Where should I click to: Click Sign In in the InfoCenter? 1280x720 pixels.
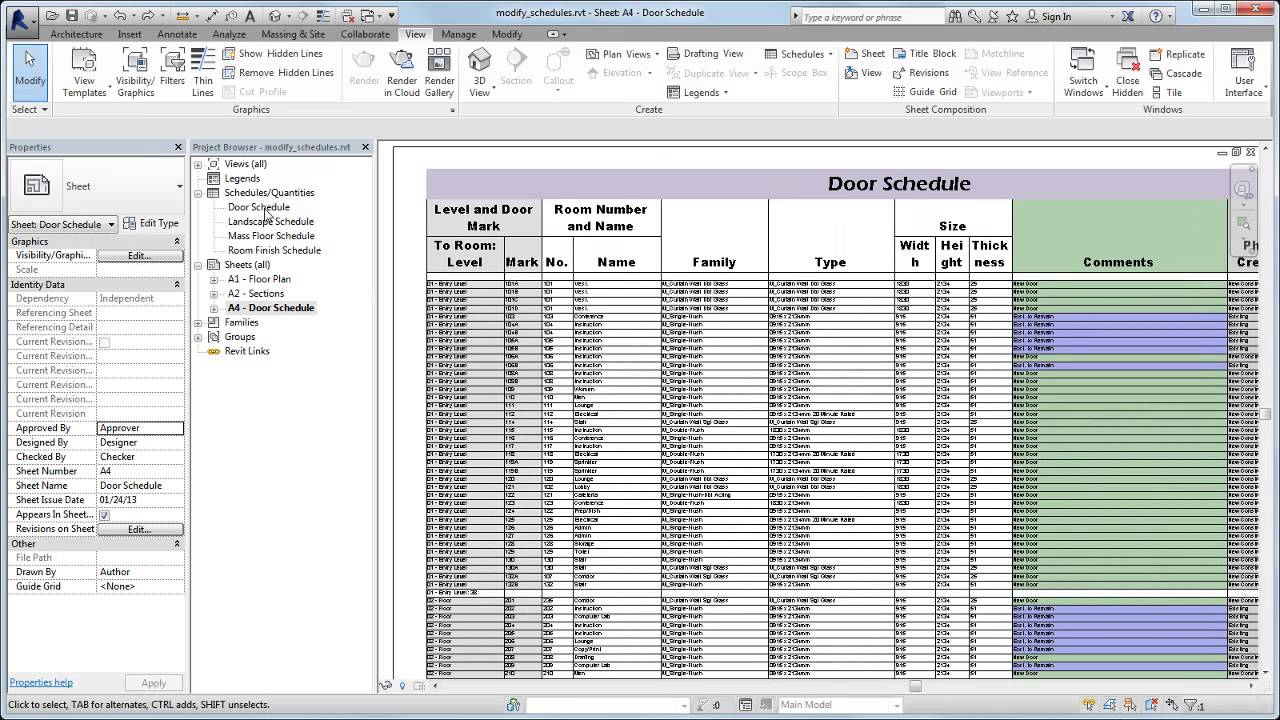point(1056,16)
